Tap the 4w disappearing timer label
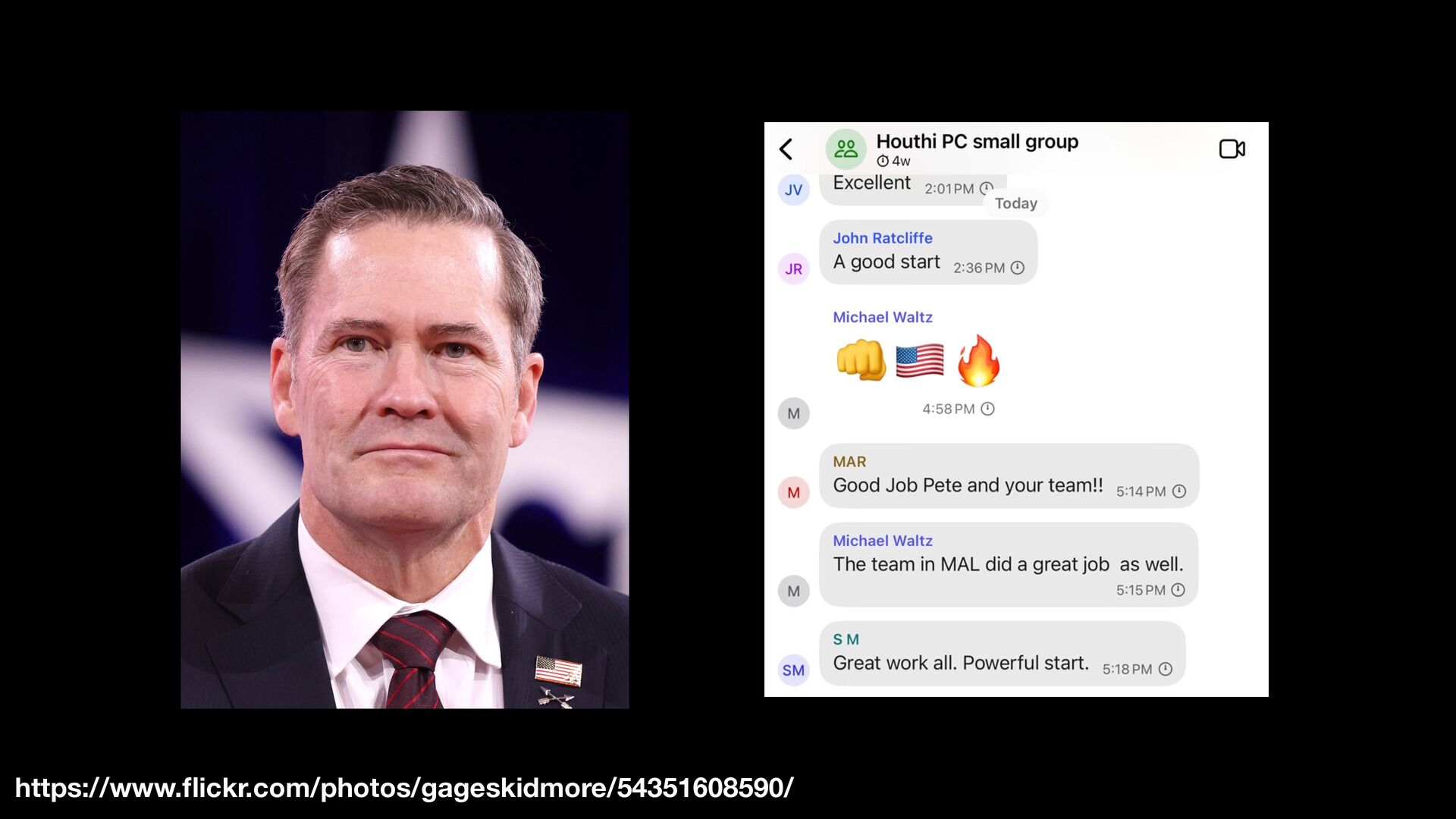The width and height of the screenshot is (1456, 819). click(x=893, y=161)
